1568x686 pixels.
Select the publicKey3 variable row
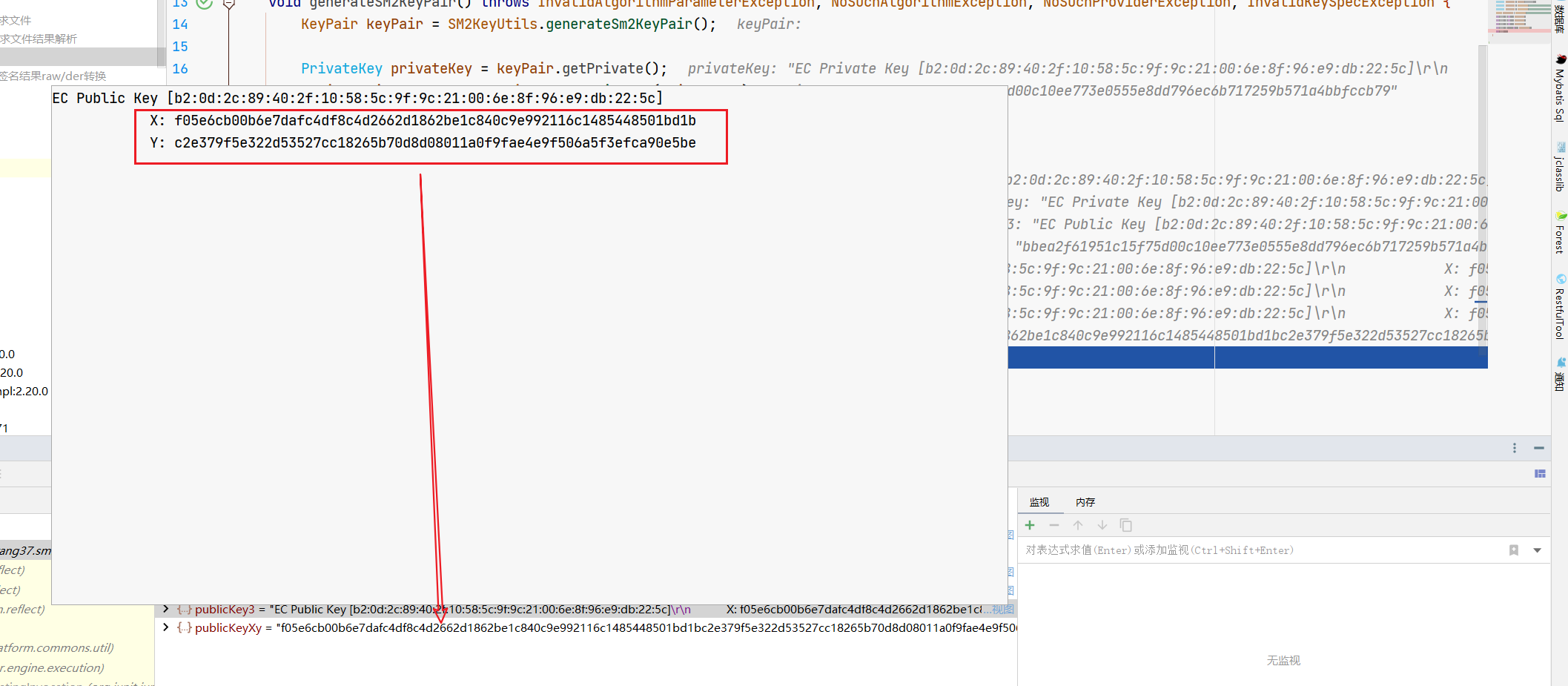(586, 609)
